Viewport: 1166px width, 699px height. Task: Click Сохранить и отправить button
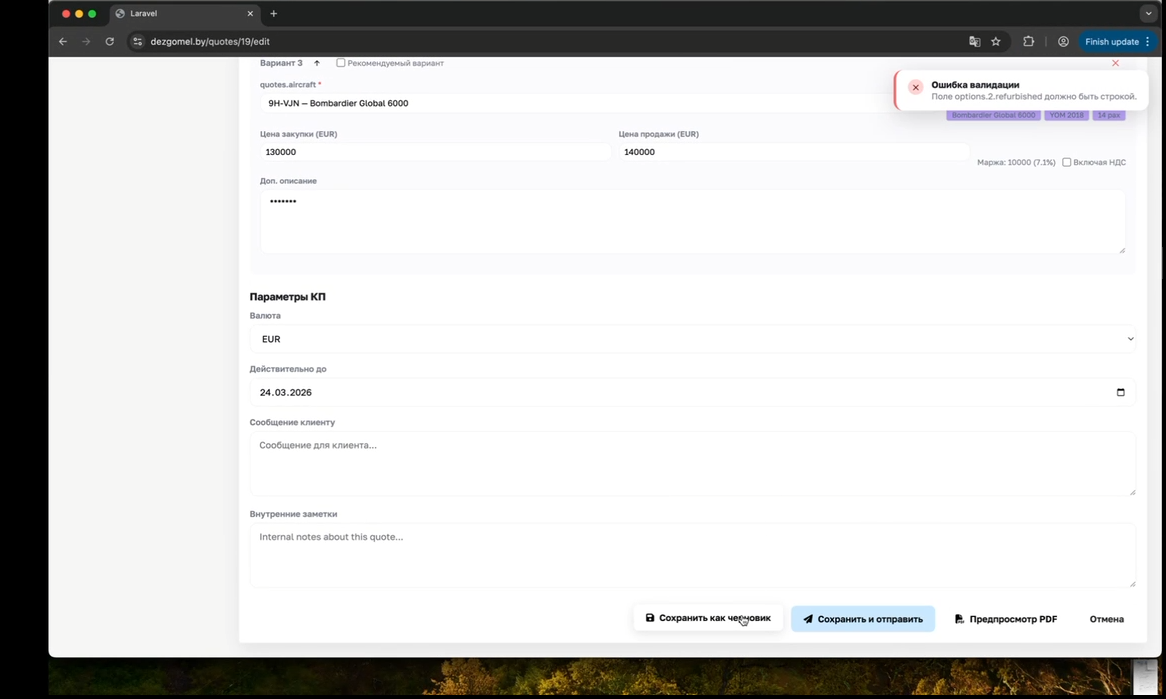tap(863, 619)
